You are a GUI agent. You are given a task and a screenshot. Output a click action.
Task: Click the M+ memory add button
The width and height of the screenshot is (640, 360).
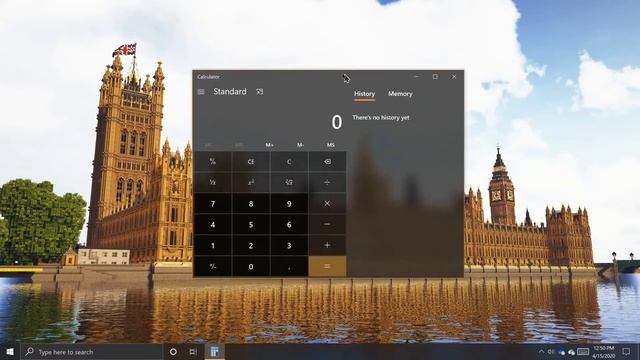(x=269, y=145)
